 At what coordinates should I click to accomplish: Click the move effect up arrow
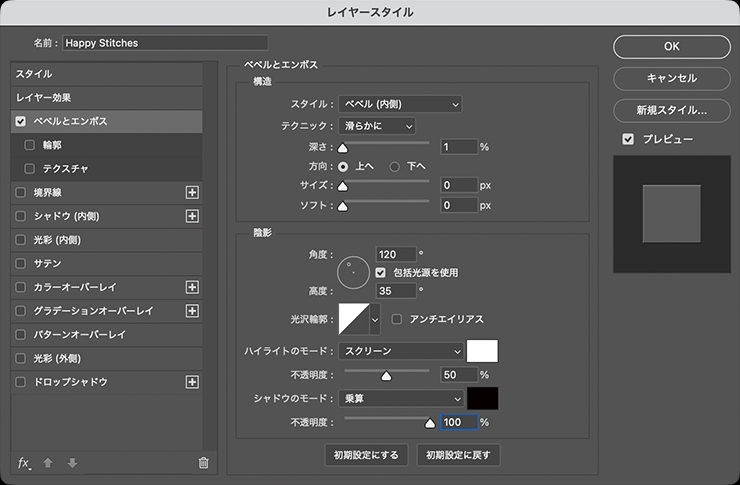coord(48,462)
